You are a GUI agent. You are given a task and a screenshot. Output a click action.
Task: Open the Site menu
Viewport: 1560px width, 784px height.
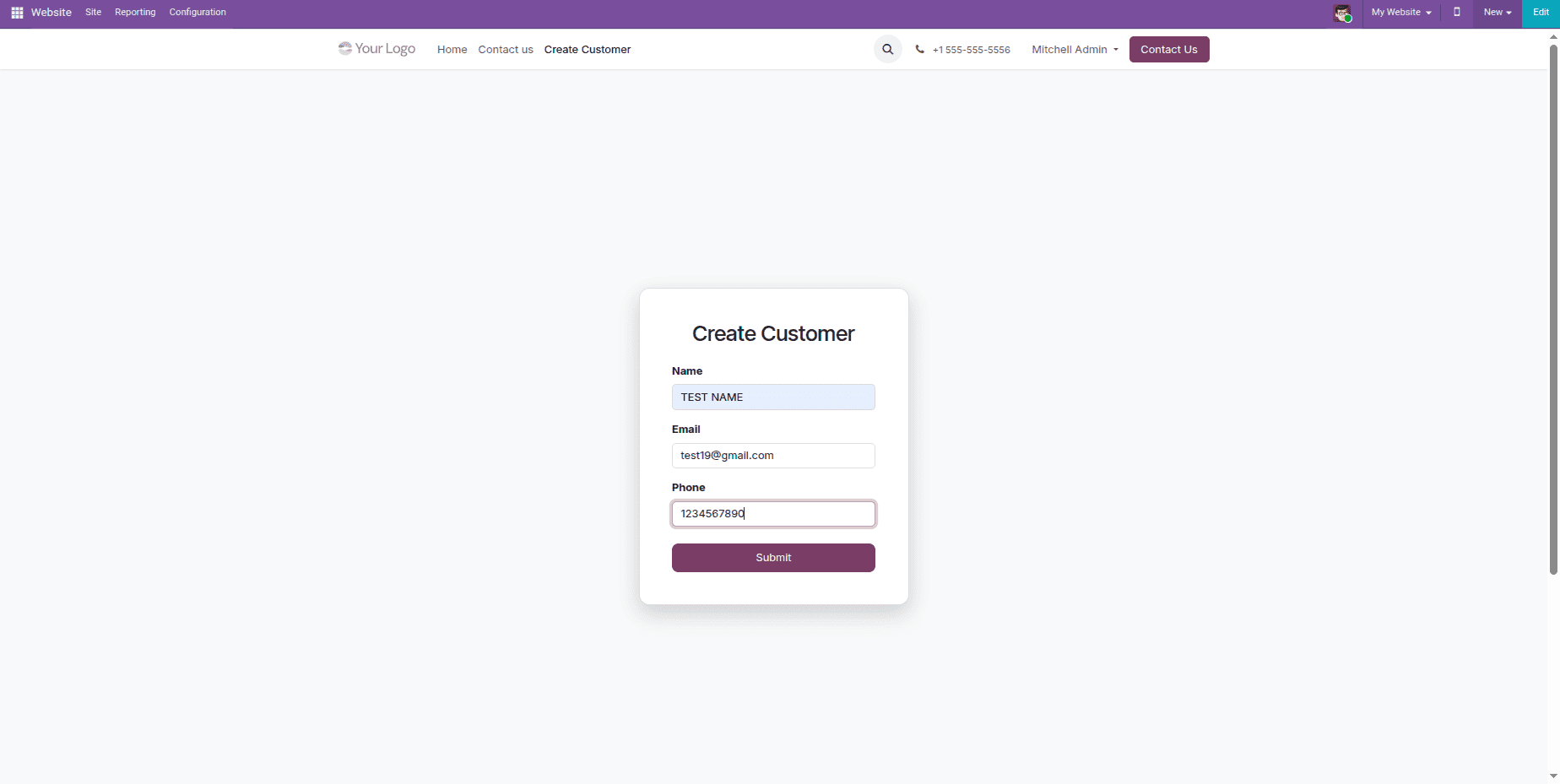click(93, 13)
